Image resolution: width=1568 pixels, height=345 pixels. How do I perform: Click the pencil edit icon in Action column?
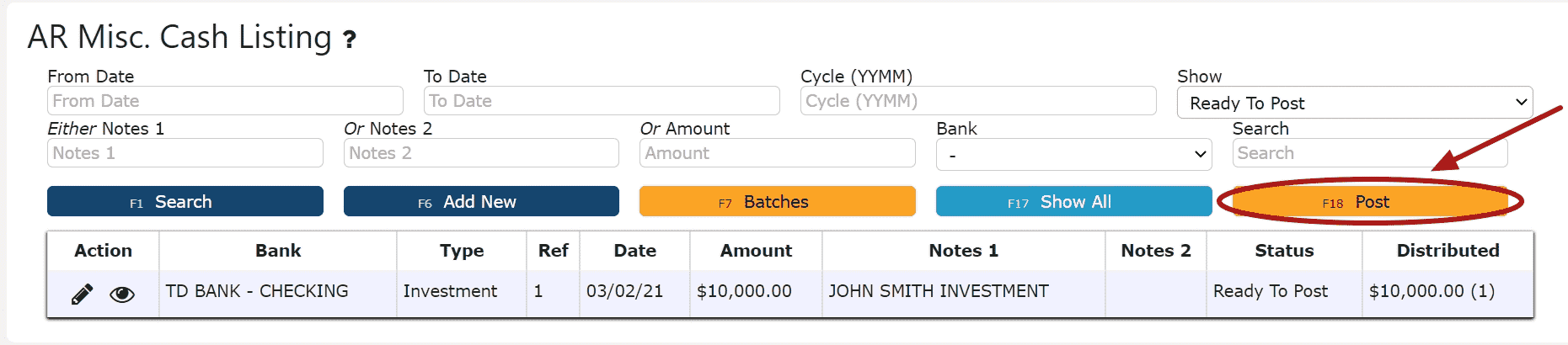82,295
